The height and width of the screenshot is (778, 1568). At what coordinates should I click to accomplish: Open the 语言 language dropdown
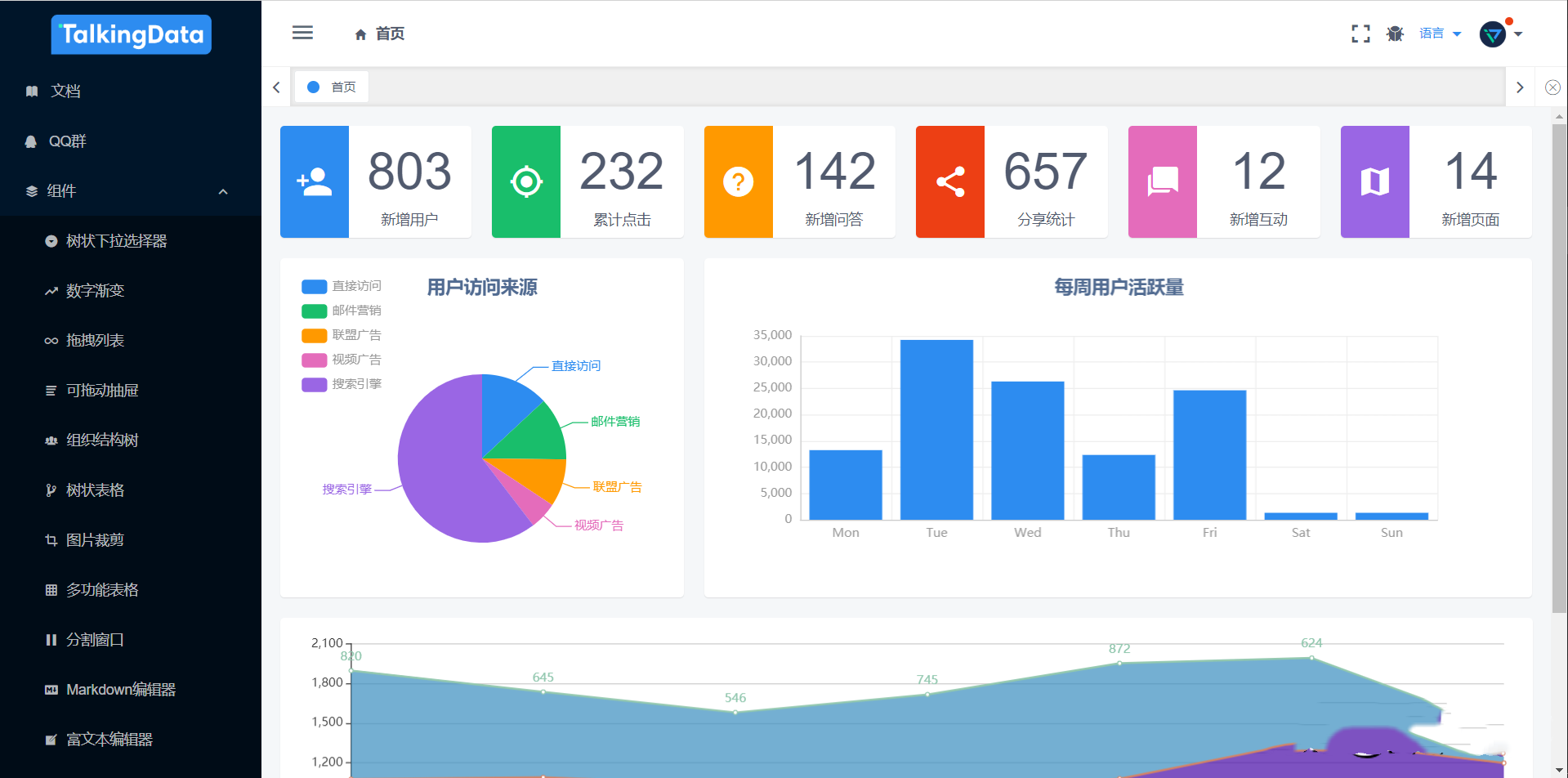[x=1440, y=34]
